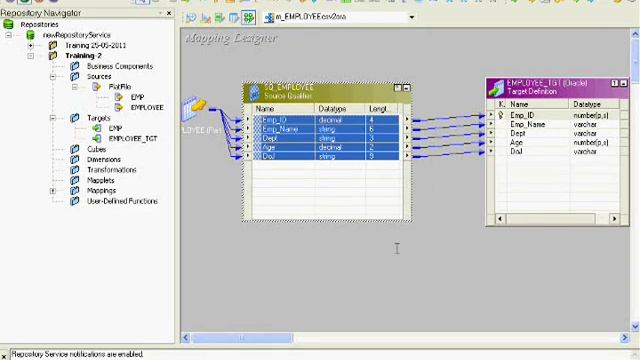Click the EMP flat file source icon

coord(118,97)
